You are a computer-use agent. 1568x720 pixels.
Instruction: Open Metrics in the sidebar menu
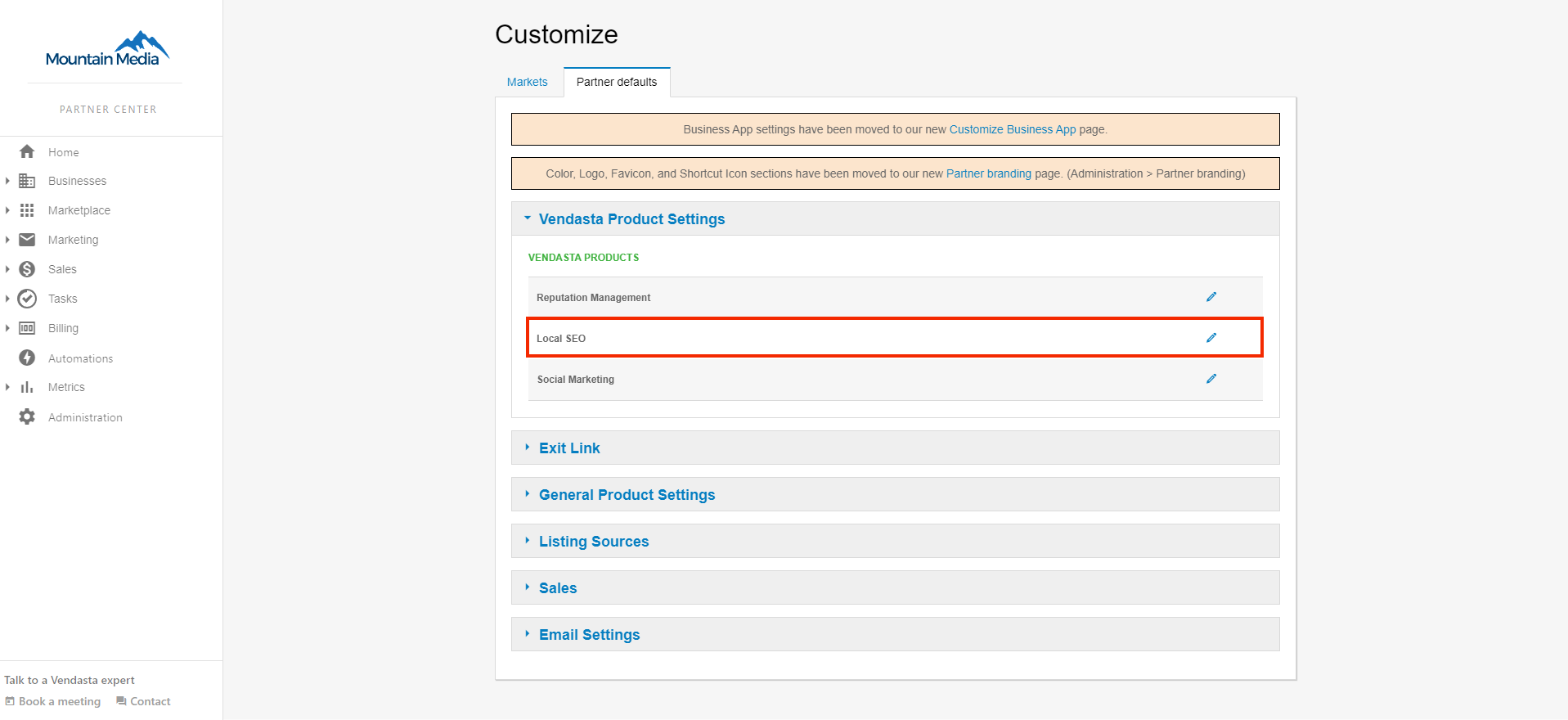(66, 387)
